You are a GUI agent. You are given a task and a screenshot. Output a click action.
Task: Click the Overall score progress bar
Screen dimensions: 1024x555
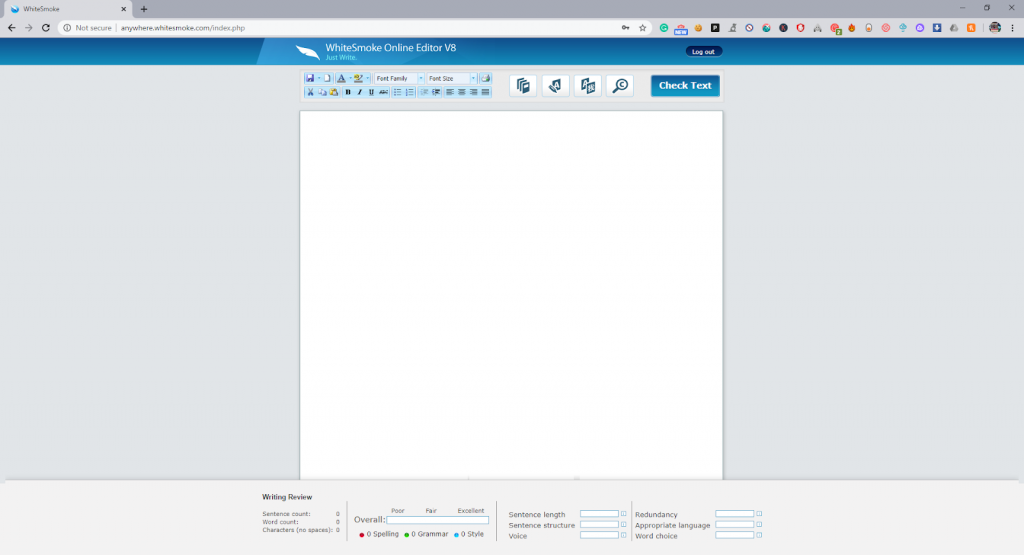(438, 520)
